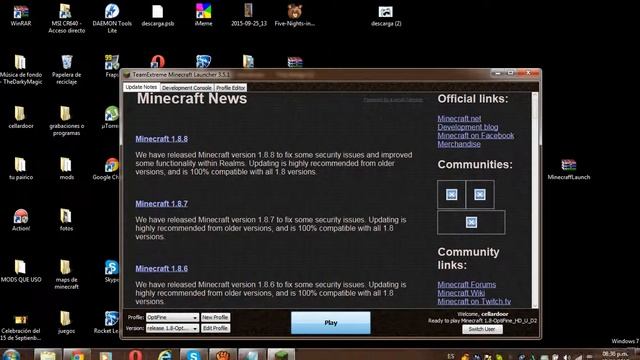Click the New Profile button

(x=216, y=317)
